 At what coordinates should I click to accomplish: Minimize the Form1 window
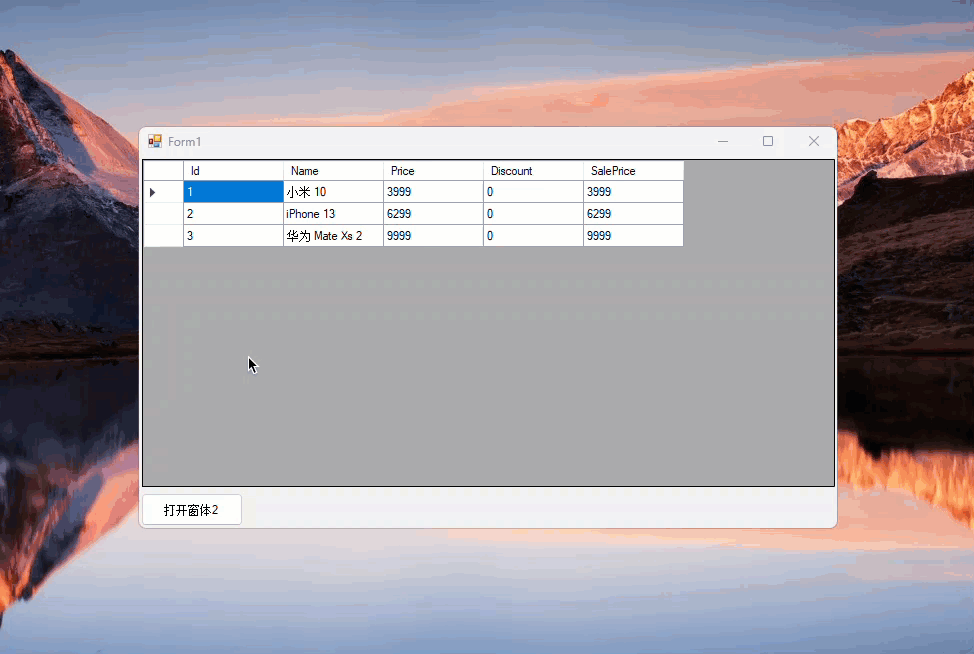pyautogui.click(x=723, y=142)
